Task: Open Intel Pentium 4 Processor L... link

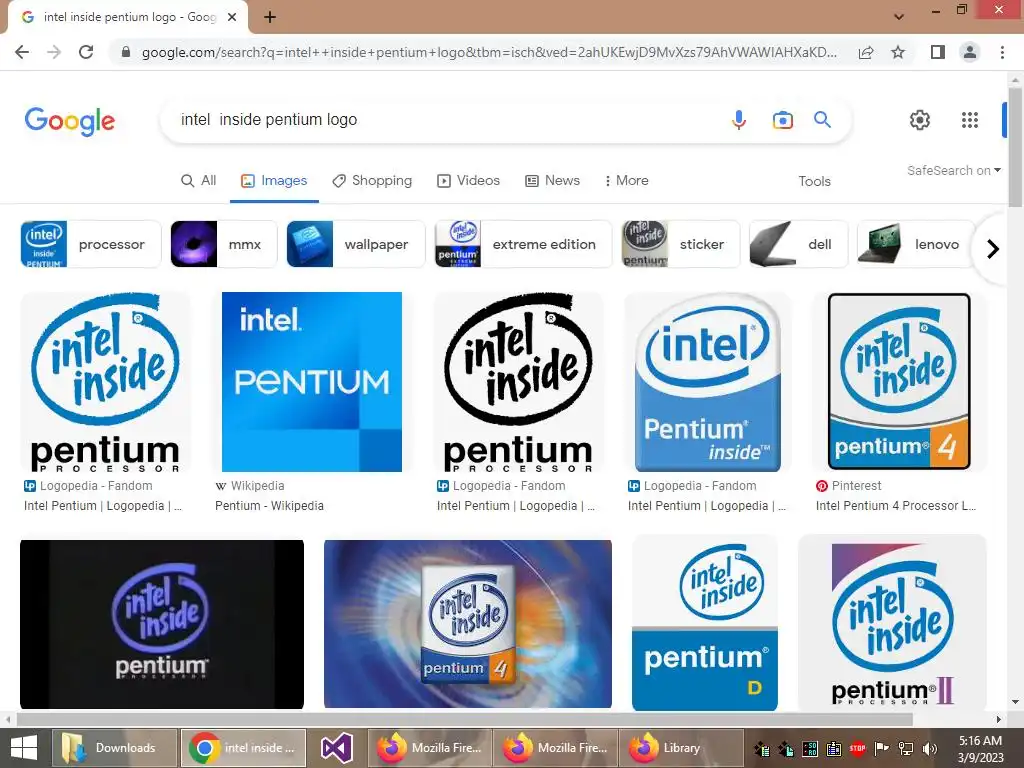Action: point(895,506)
